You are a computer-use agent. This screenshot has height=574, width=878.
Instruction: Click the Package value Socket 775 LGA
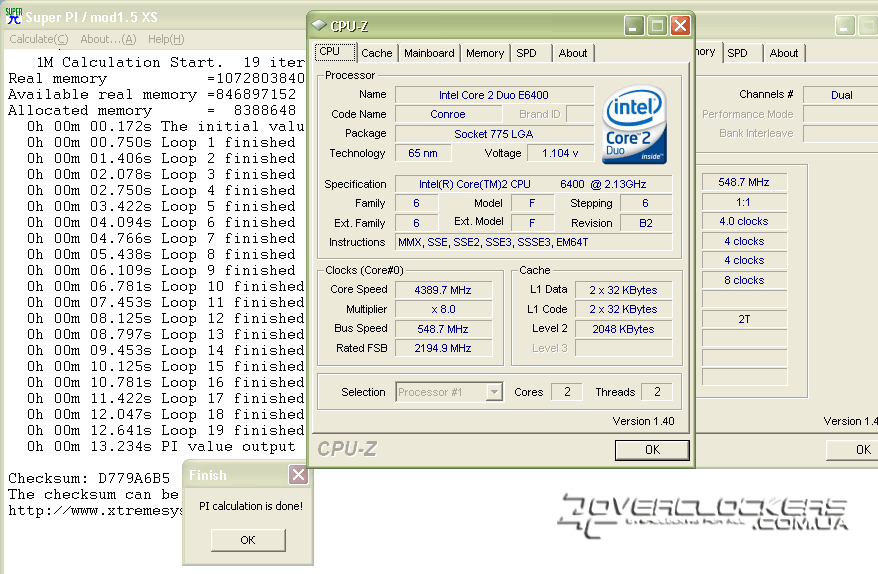tap(494, 134)
